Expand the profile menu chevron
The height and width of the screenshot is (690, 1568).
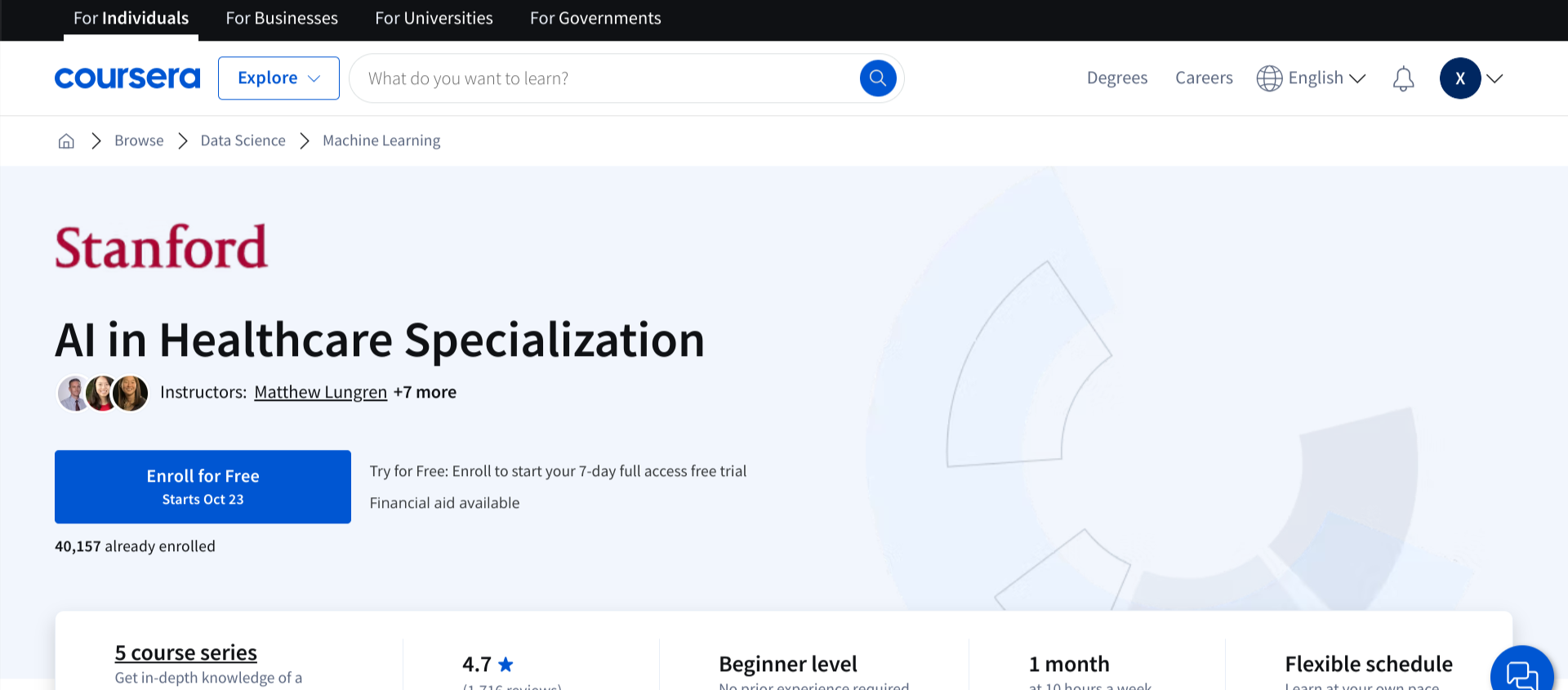tap(1495, 78)
